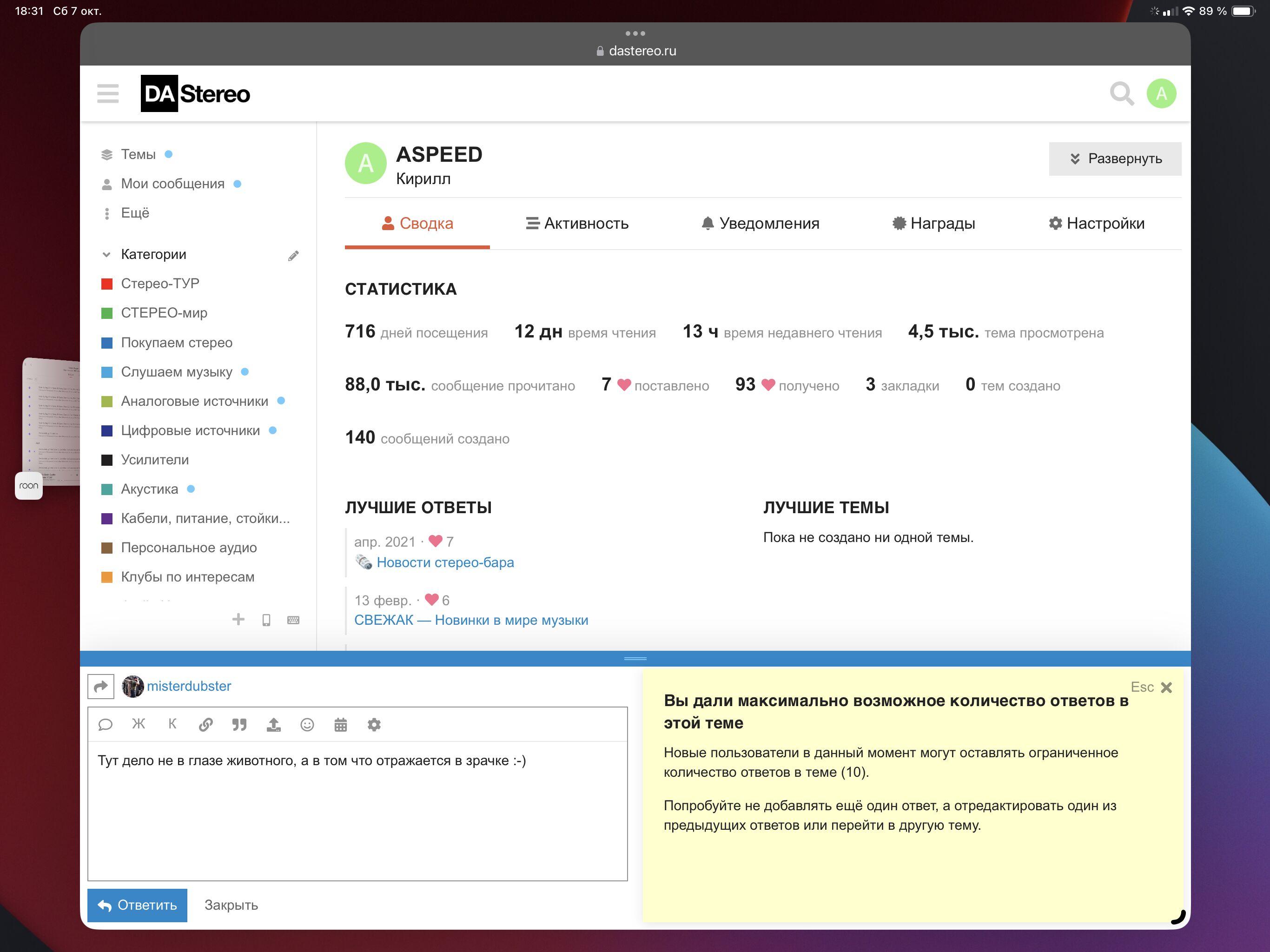Toggle the keyboard shortcuts icon in sidebar
The height and width of the screenshot is (952, 1270).
(x=293, y=620)
